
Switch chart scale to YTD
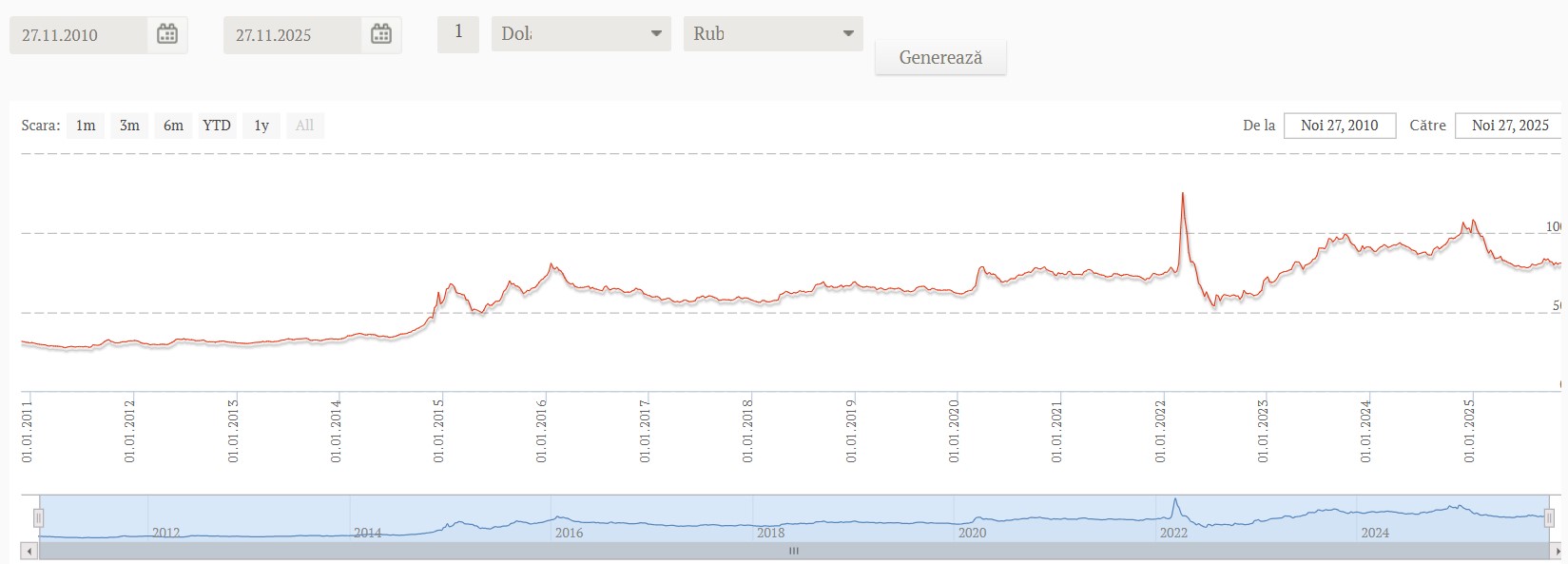coord(217,126)
